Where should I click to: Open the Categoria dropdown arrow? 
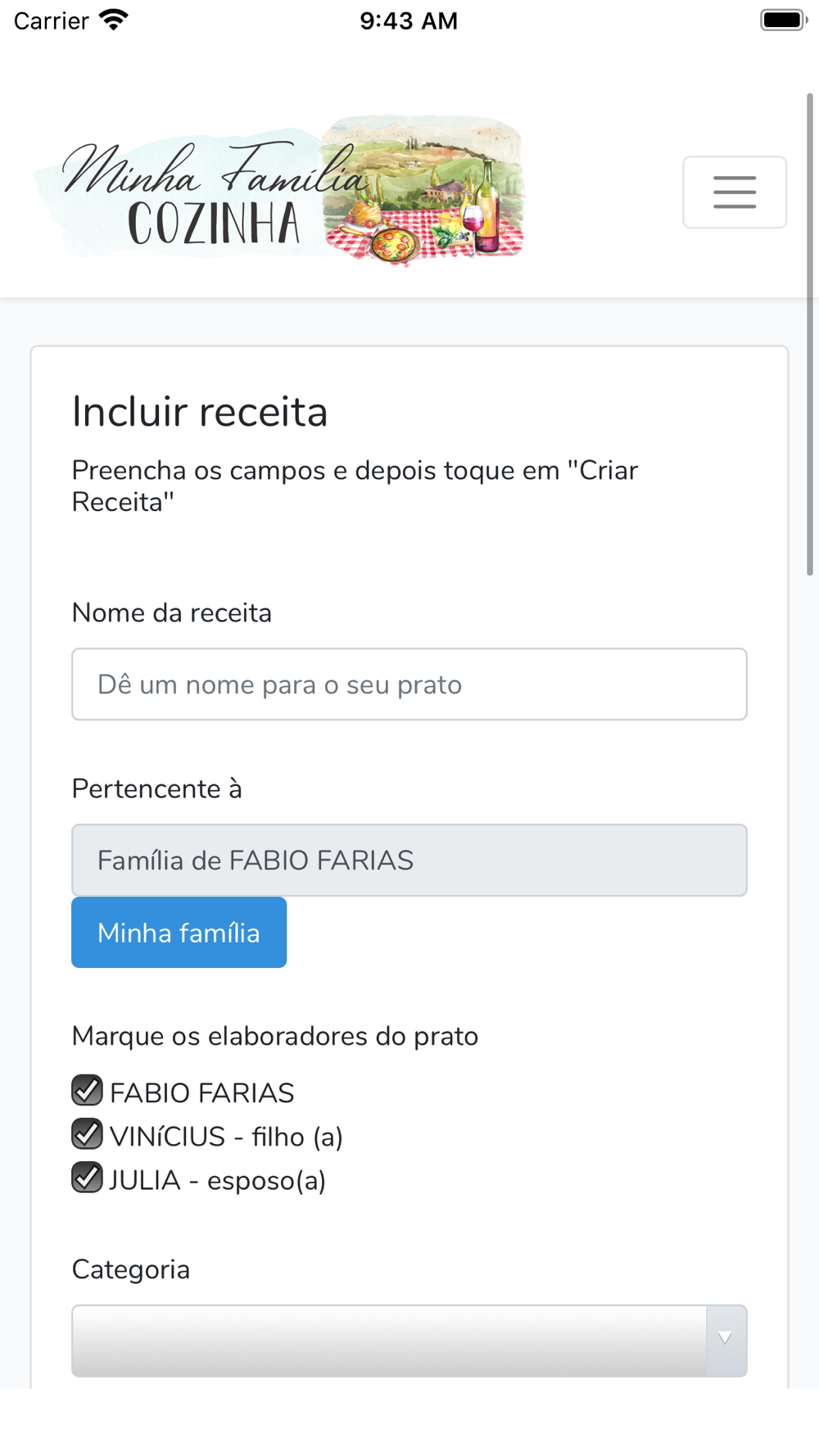point(726,1340)
